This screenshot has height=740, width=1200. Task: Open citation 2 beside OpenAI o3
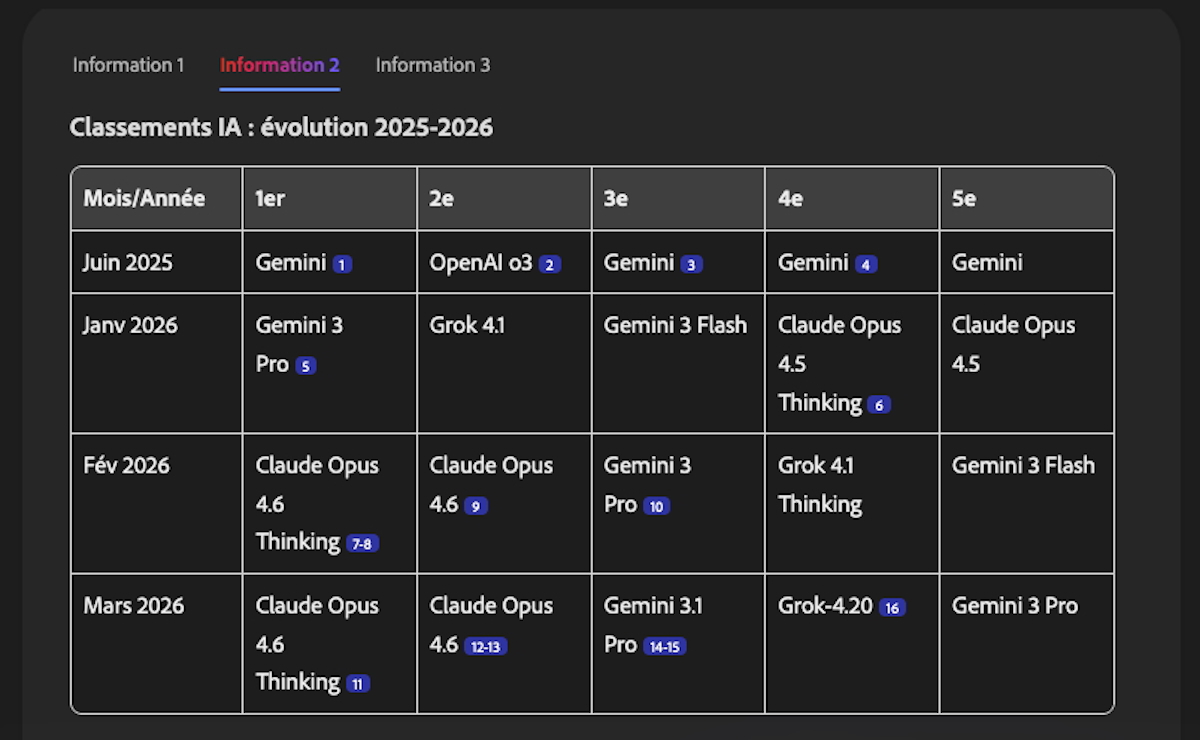550,265
